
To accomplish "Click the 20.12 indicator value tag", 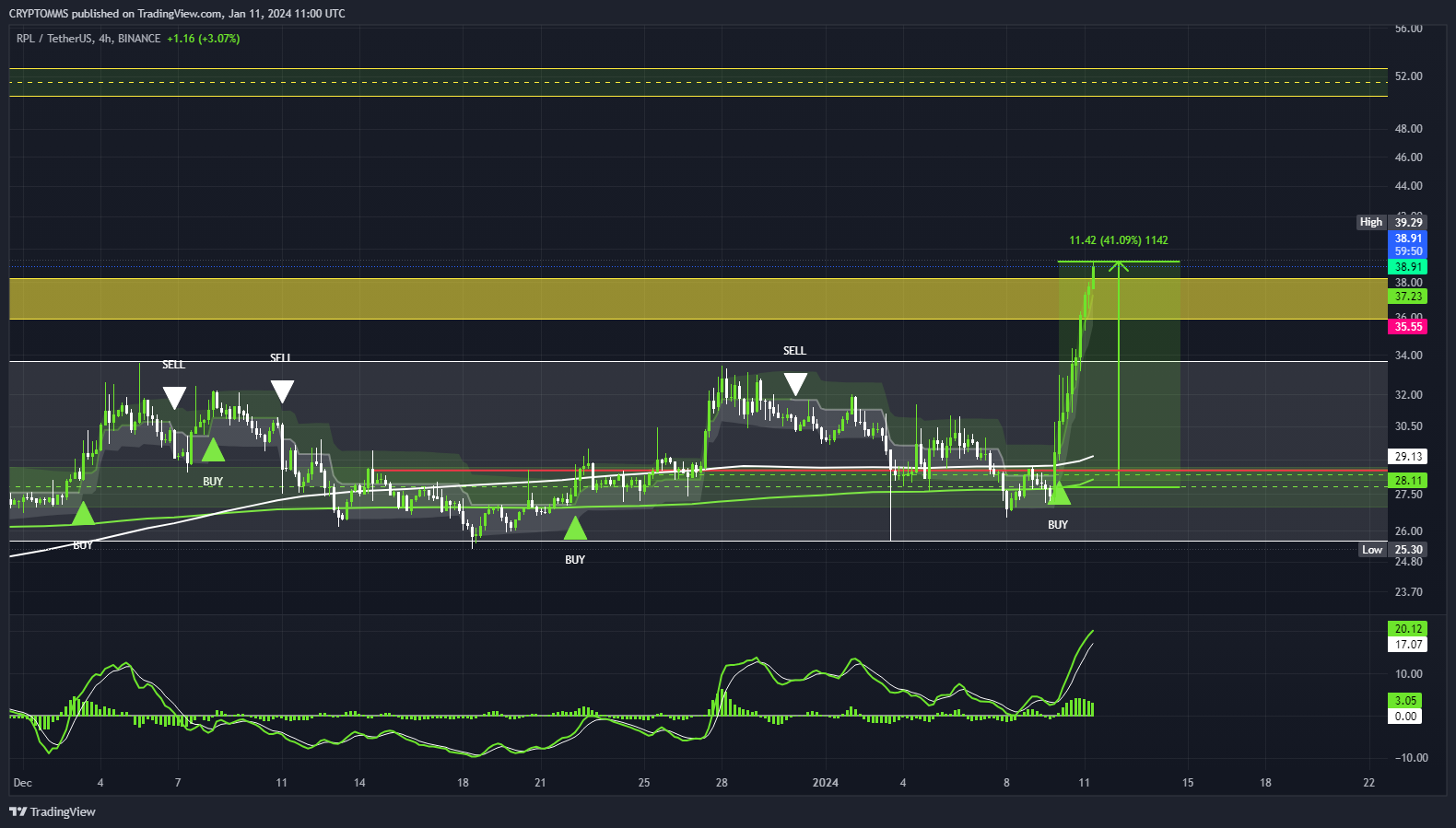I will 1407,629.
